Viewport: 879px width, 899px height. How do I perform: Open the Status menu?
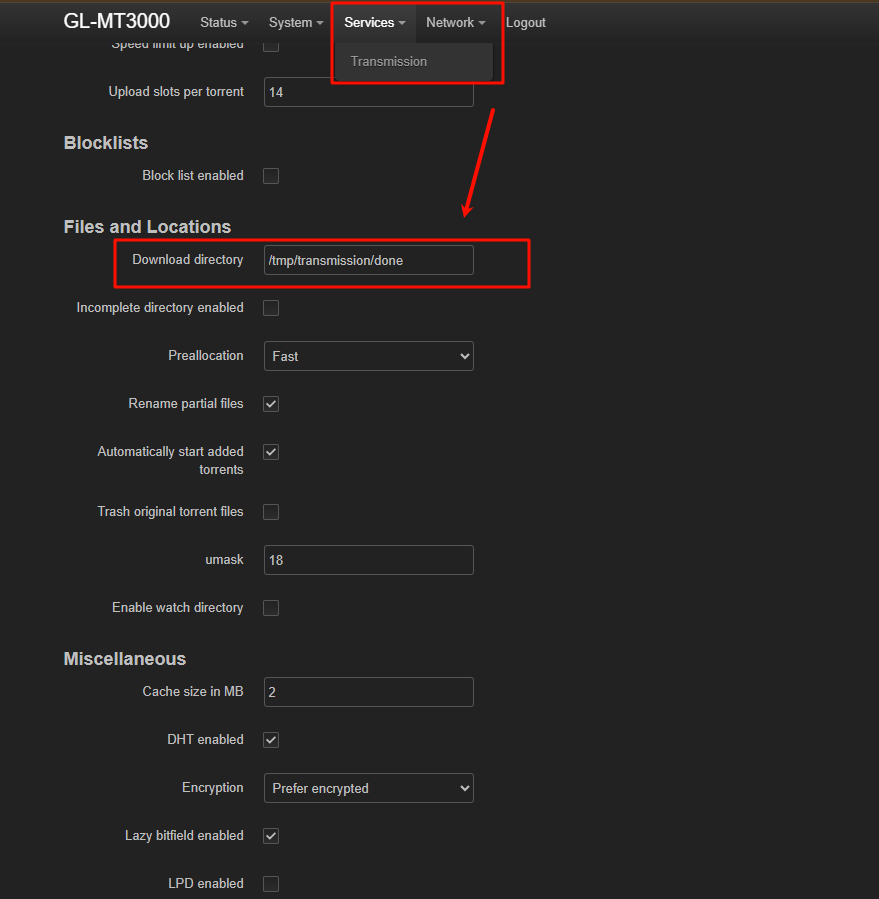(x=224, y=22)
